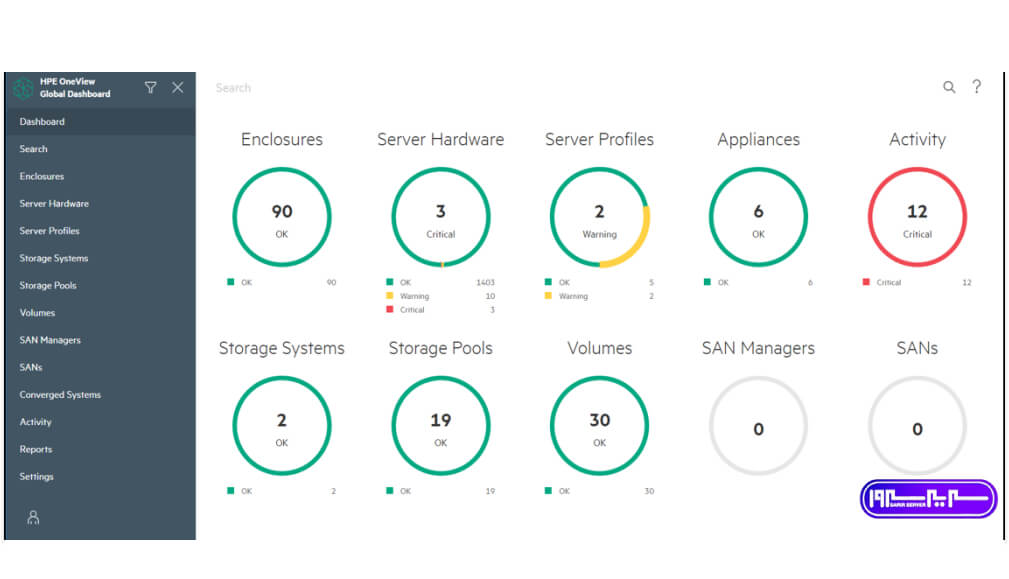Open the user account icon
This screenshot has height=579, width=1009.
(x=33, y=517)
